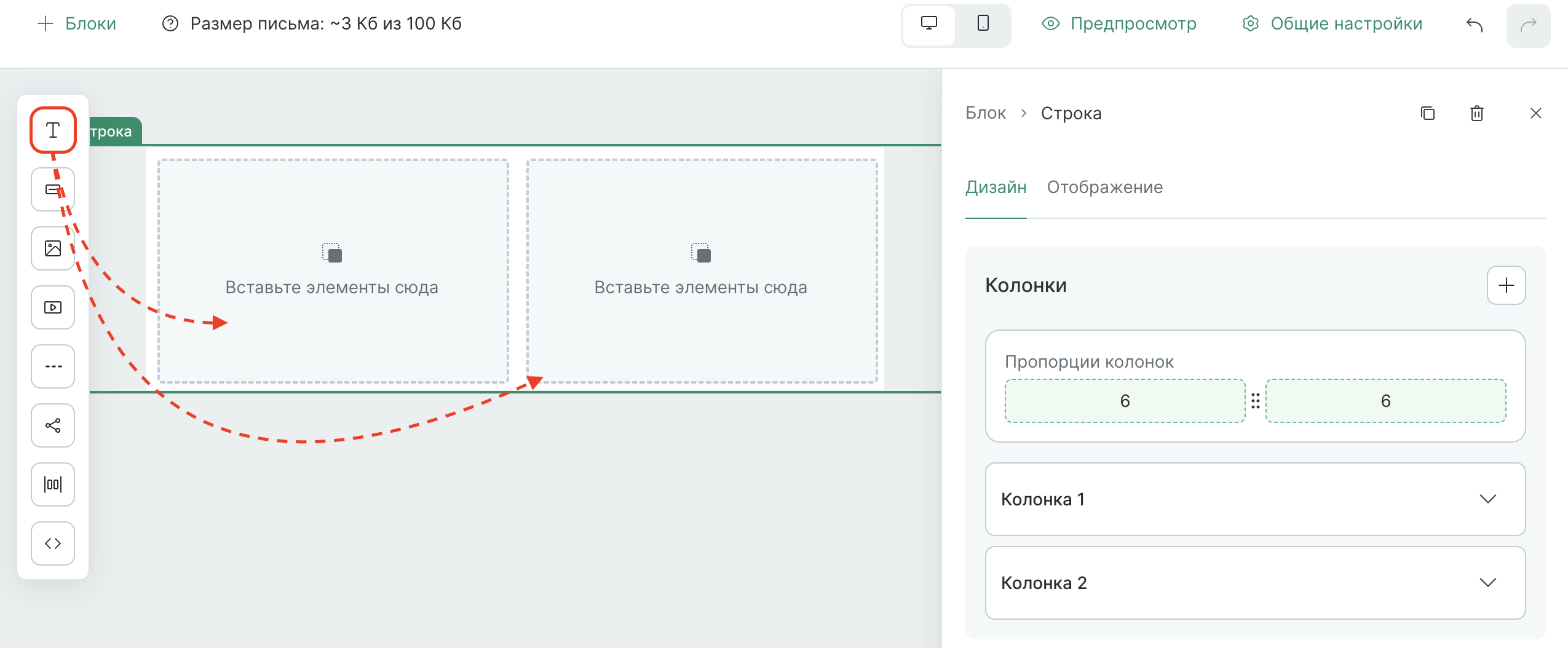Select the Video element tool
The image size is (1568, 648).
(53, 307)
